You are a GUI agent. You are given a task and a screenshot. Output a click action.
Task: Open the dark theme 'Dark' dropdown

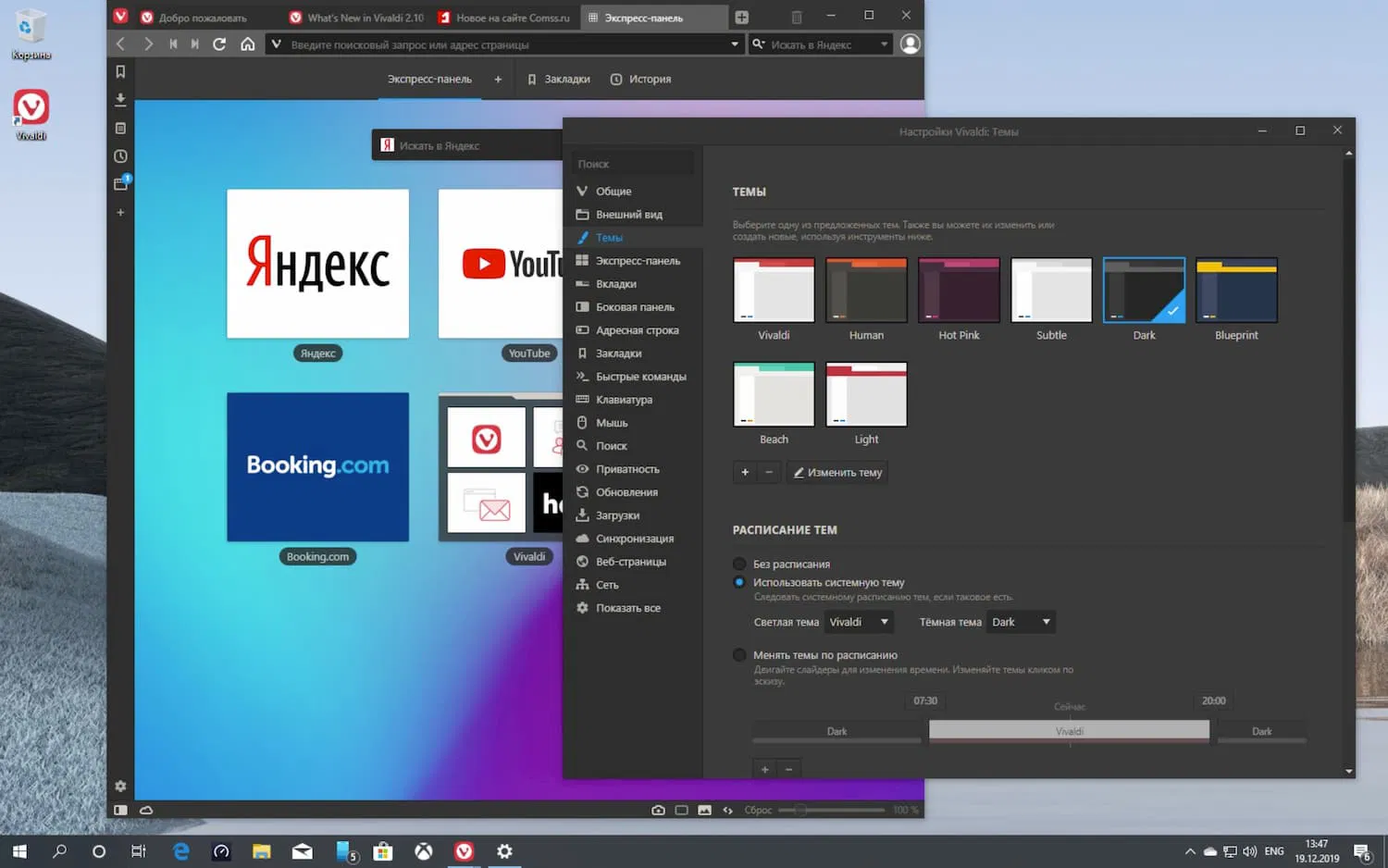1021,622
